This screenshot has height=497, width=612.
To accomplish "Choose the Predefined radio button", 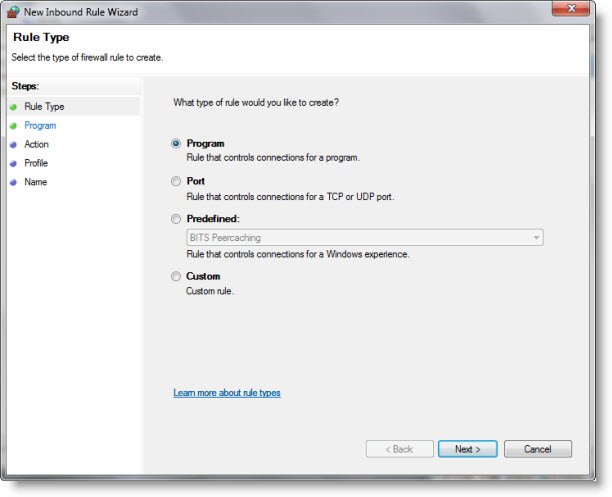I will [176, 219].
